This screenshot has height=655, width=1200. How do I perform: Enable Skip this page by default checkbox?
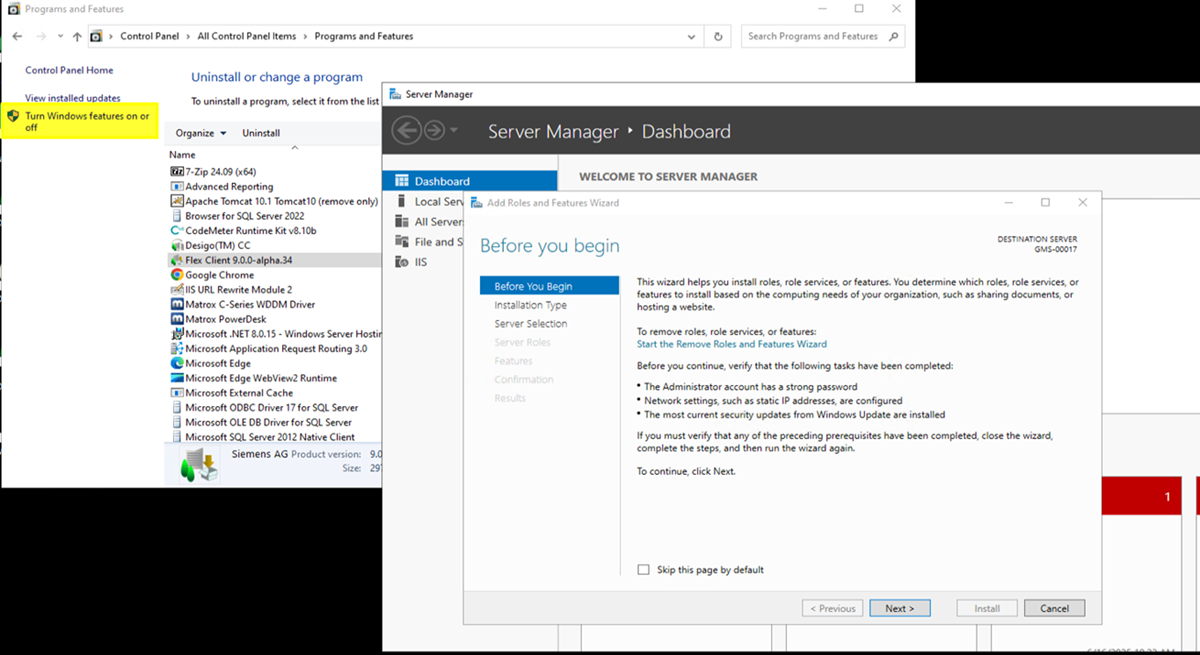pos(644,570)
